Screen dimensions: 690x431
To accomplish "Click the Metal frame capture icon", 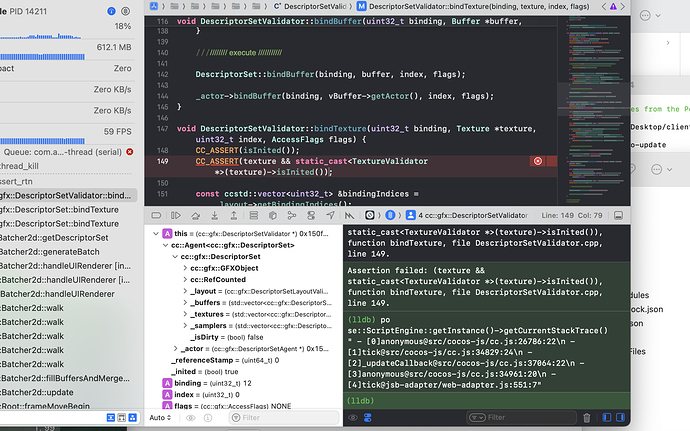I will (x=349, y=215).
